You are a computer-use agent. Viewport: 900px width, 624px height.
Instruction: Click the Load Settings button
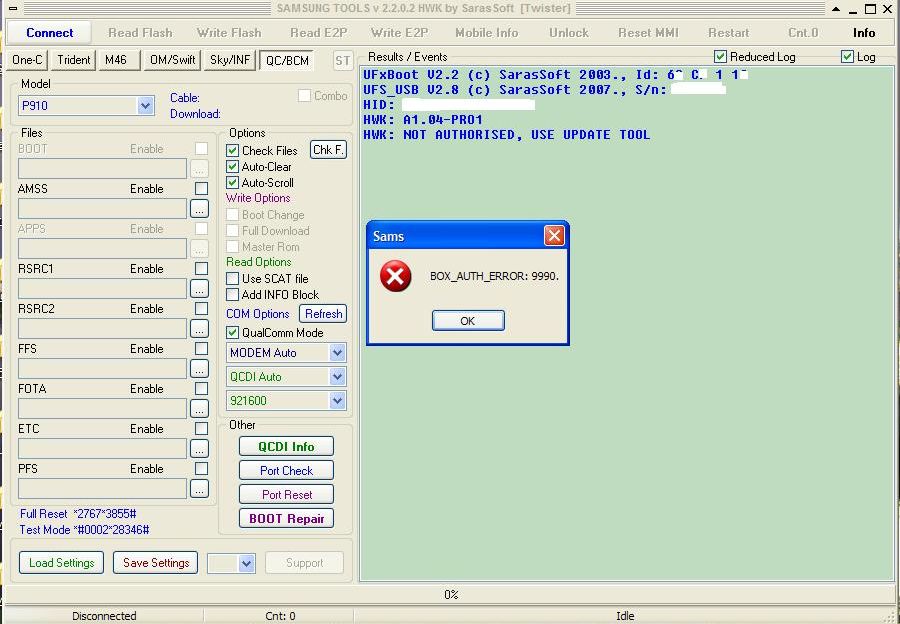[x=61, y=563]
